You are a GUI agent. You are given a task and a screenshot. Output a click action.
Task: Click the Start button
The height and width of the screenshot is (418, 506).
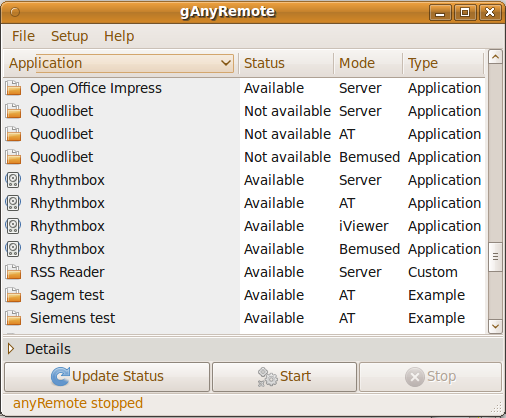click(284, 377)
